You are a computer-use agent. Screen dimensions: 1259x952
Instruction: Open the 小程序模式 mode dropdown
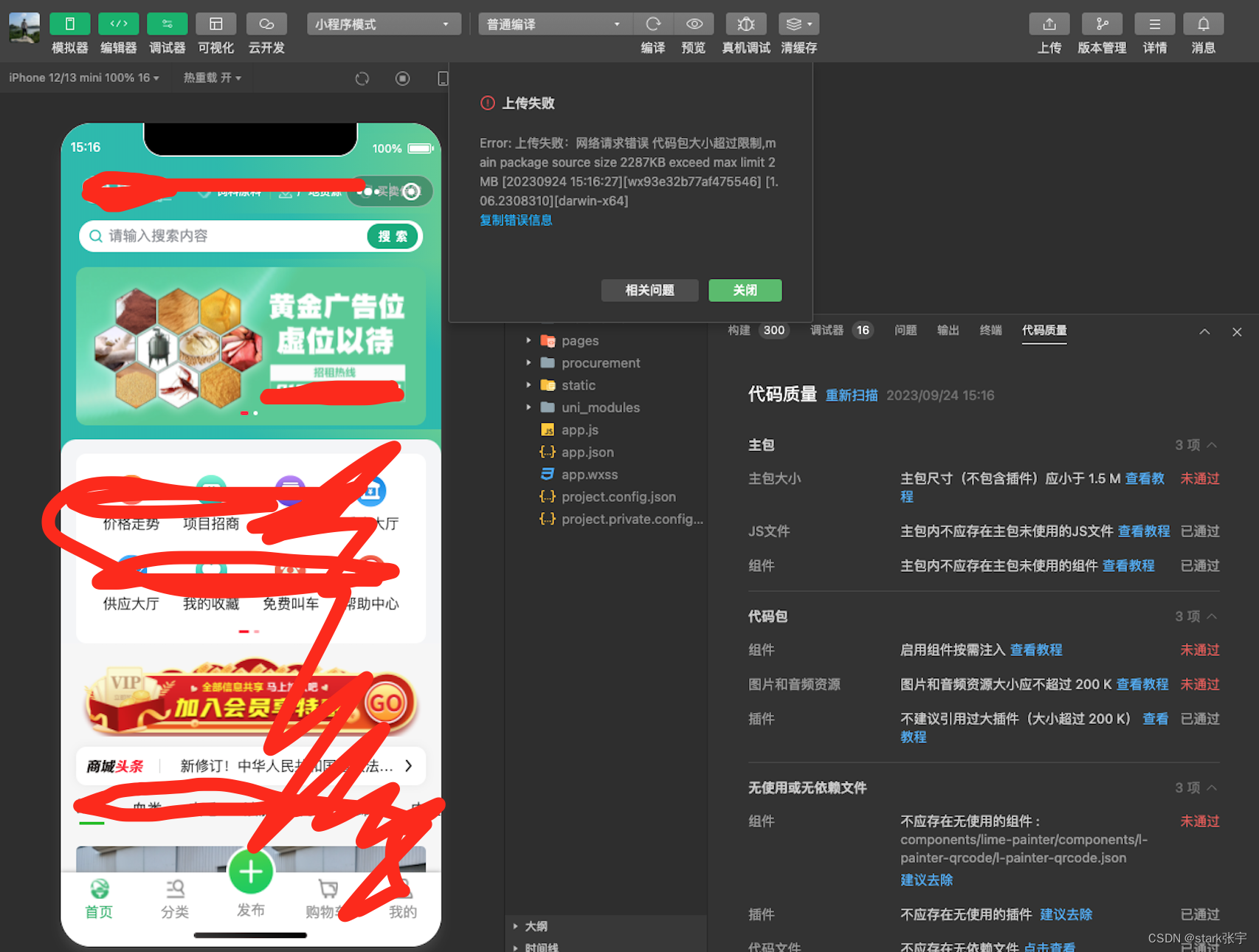(383, 24)
